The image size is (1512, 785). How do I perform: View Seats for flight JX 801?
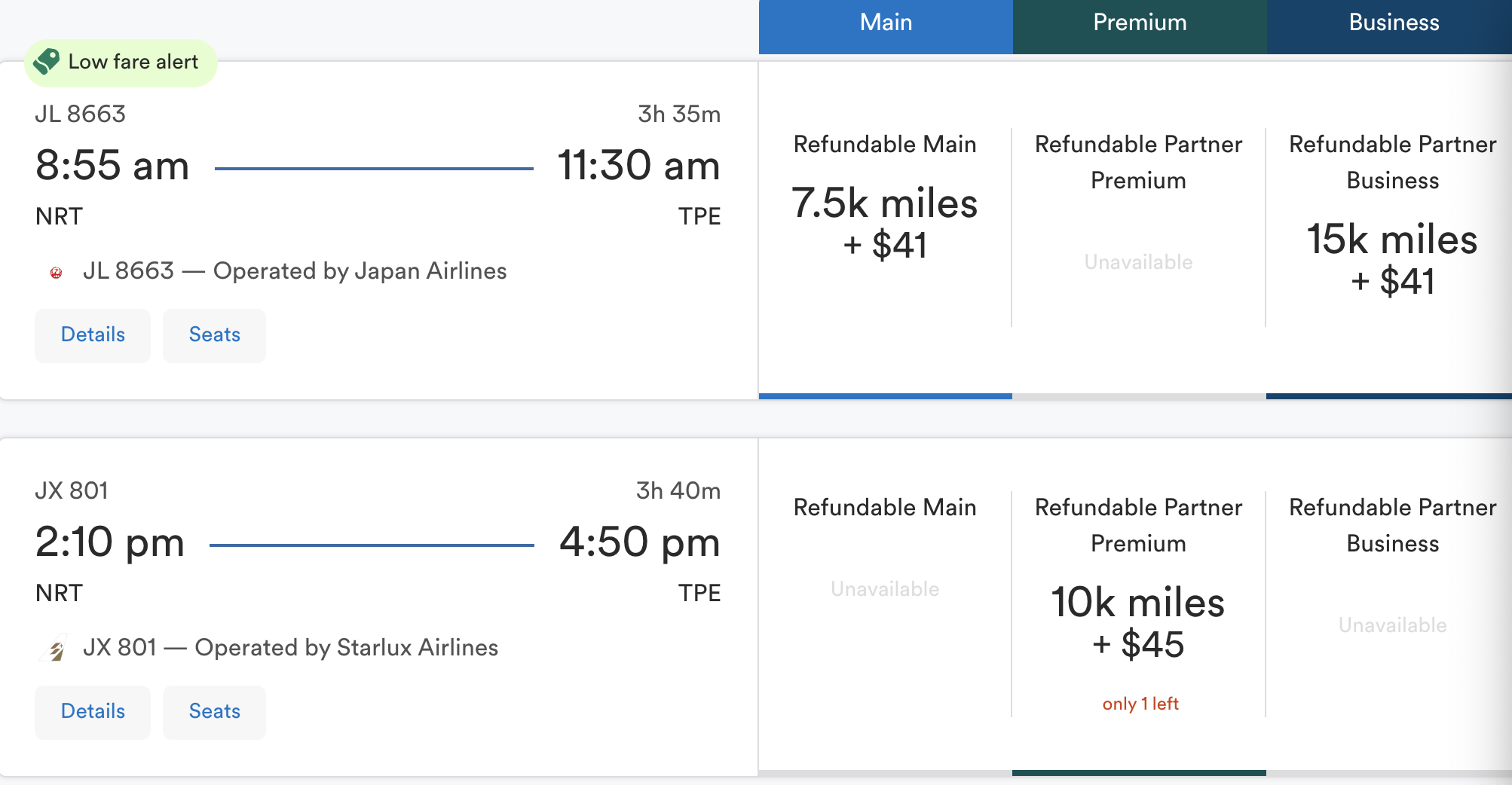tap(214, 712)
